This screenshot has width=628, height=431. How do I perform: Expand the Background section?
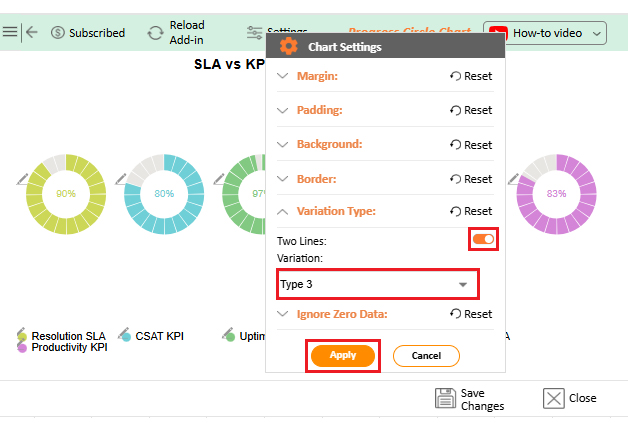(283, 144)
